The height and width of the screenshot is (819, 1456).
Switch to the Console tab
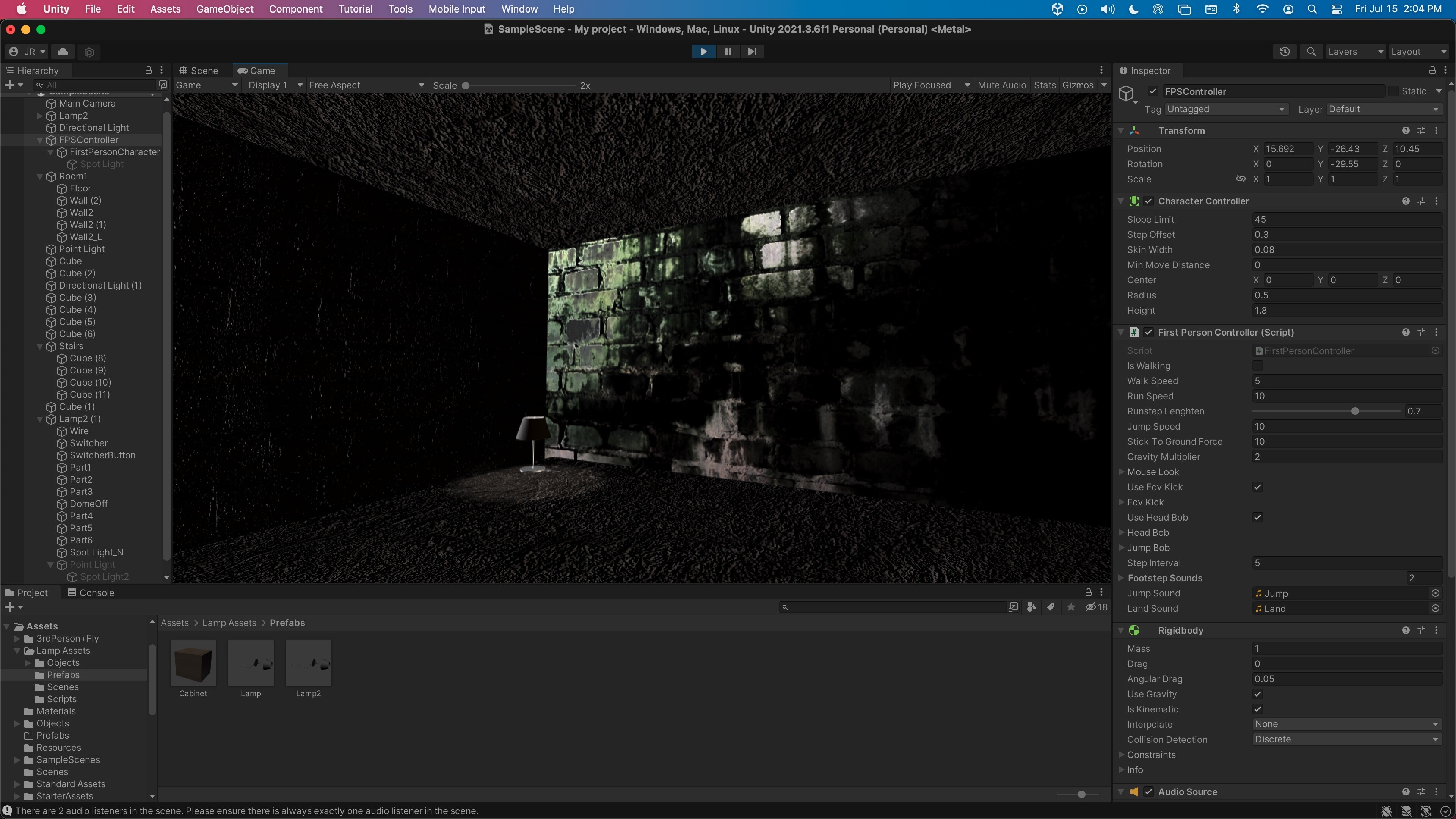96,592
